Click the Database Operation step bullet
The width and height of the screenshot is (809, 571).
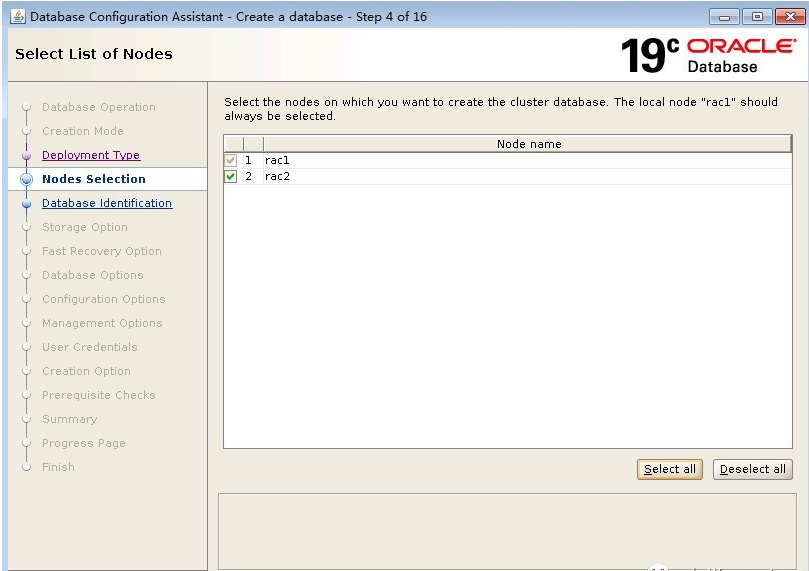click(27, 108)
